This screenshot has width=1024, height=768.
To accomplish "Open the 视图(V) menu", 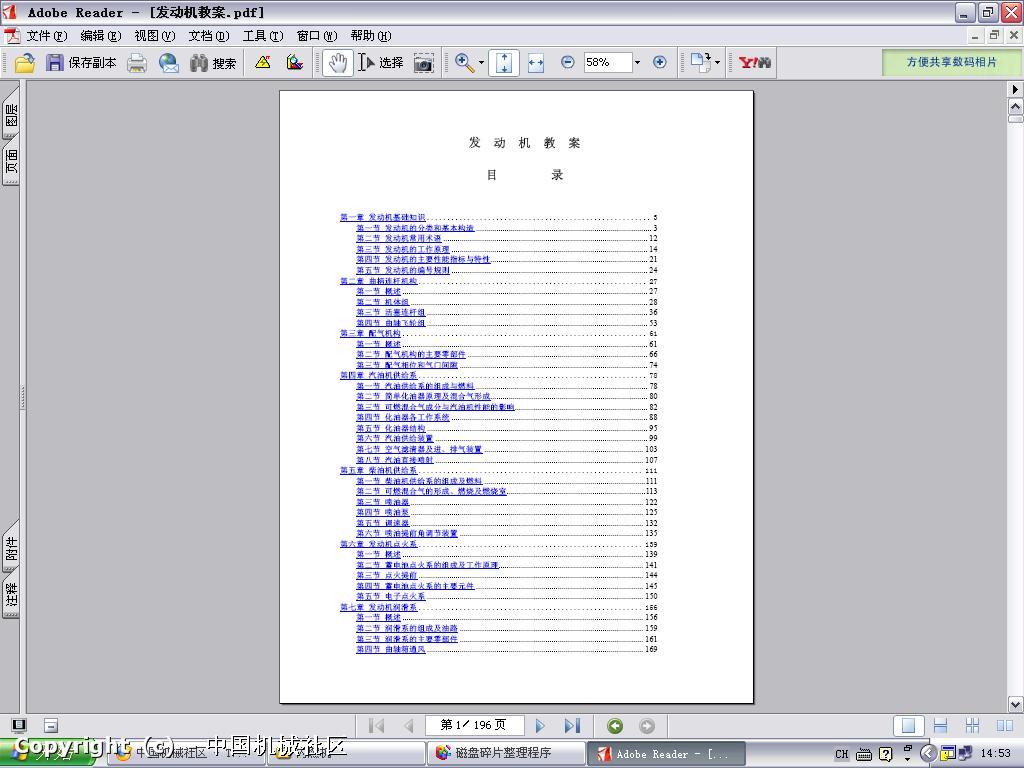I will click(x=155, y=36).
